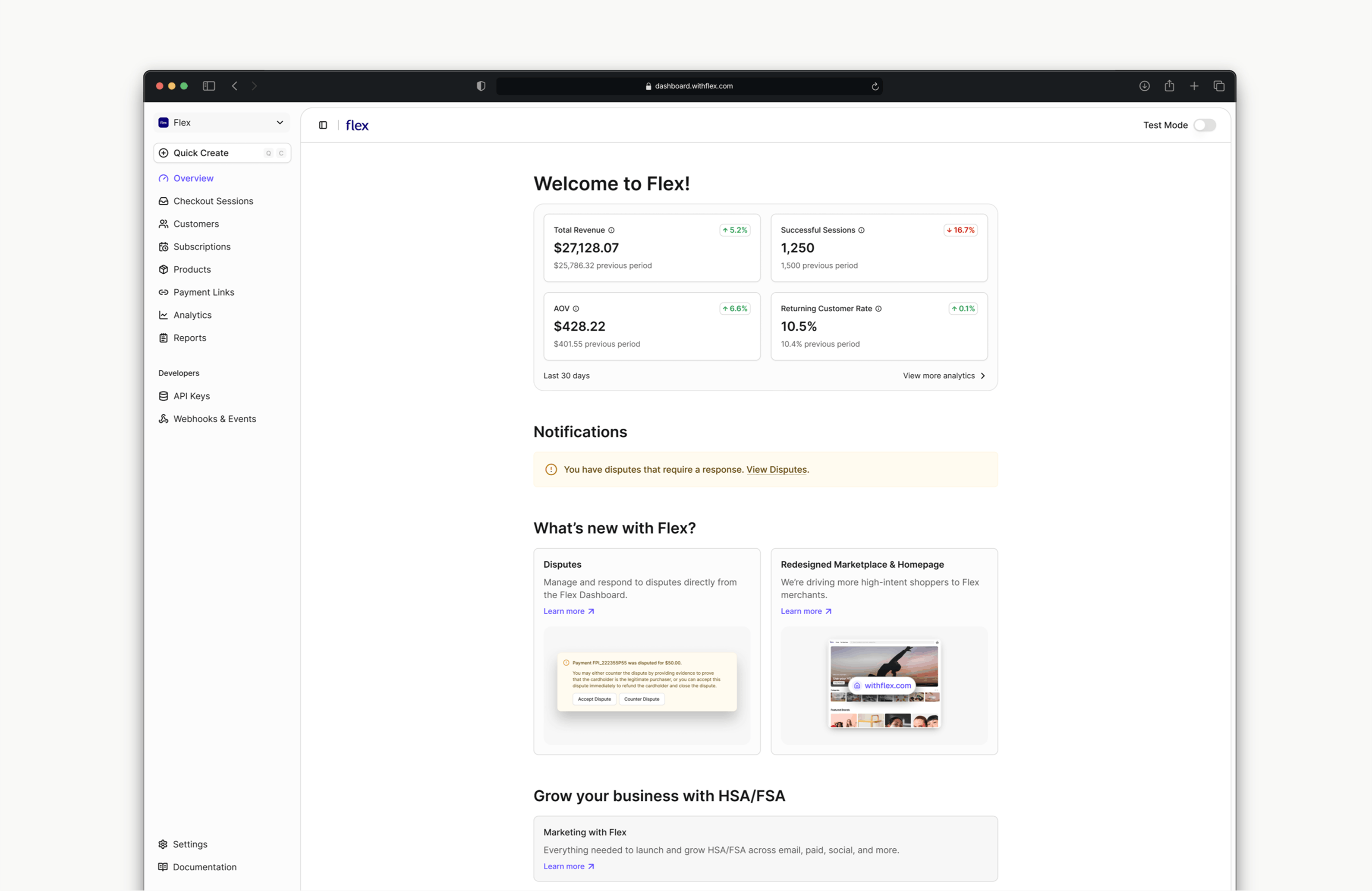Click the Safari share icon
1372x891 pixels.
(1169, 86)
